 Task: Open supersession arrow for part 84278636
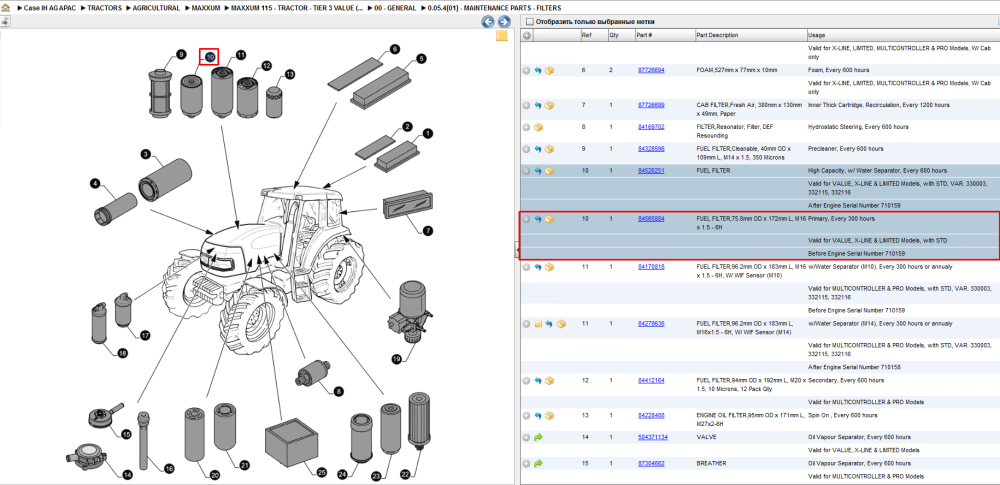(x=549, y=324)
